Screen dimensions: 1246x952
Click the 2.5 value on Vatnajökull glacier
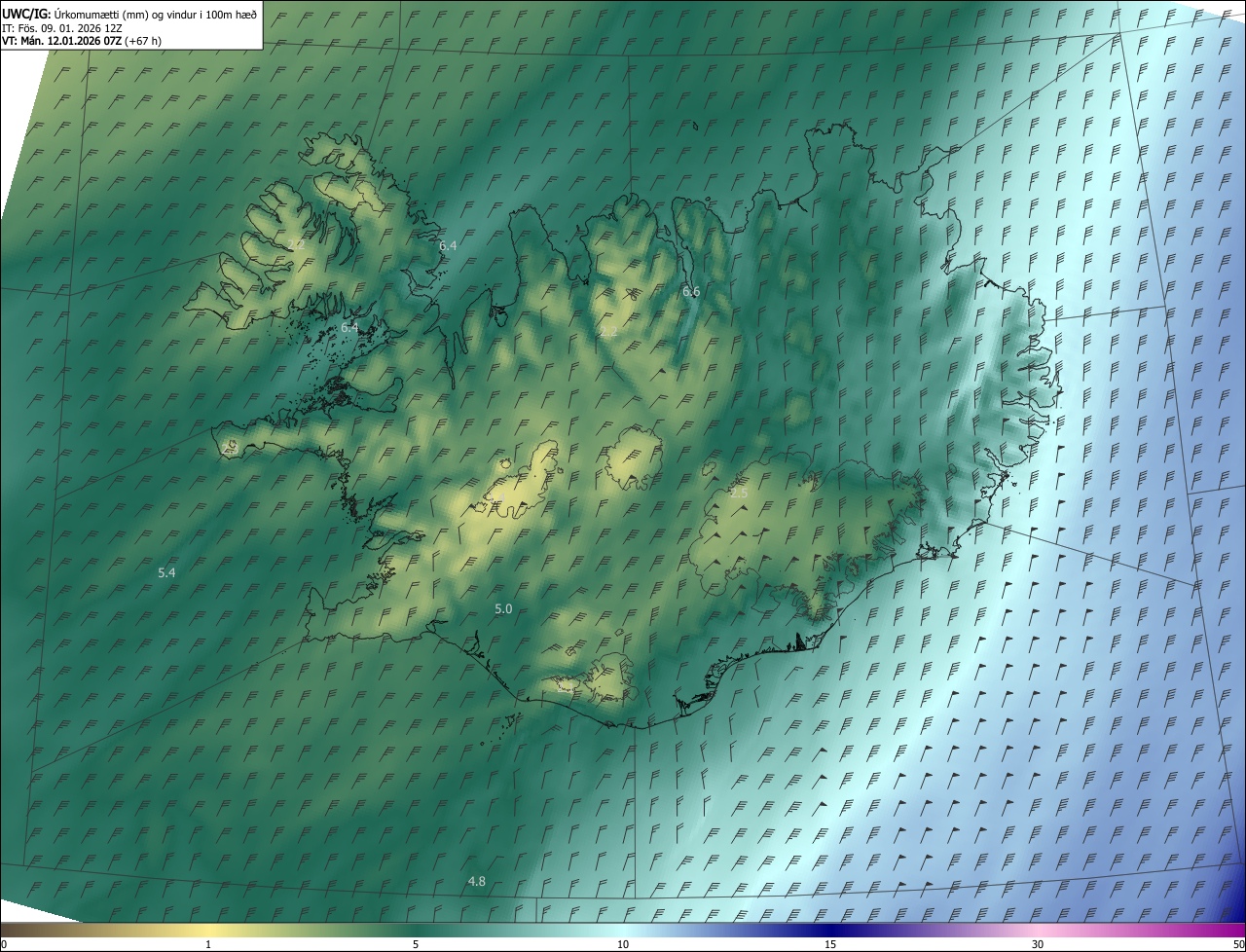coord(739,494)
